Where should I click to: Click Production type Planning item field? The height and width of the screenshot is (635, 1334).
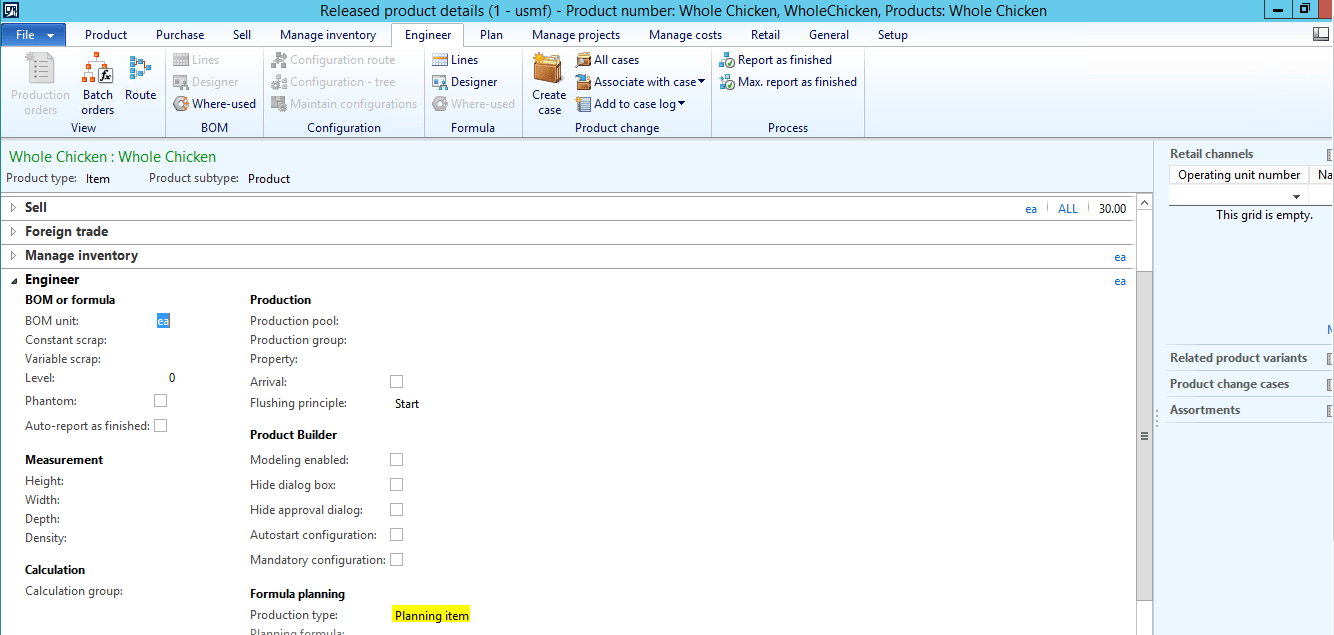(x=432, y=615)
